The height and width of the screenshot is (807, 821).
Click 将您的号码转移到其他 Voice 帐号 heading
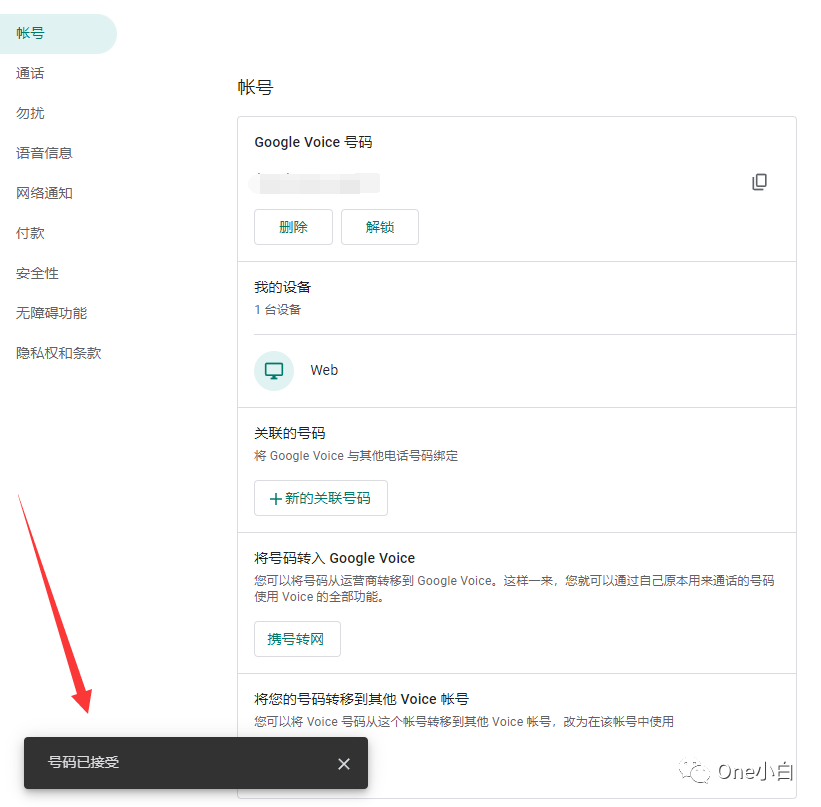point(361,699)
